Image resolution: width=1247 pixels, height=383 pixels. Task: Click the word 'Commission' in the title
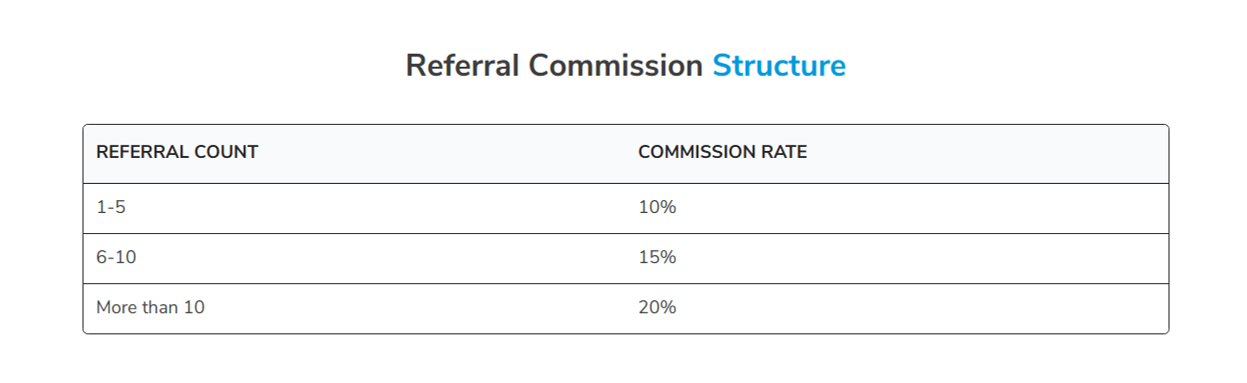616,66
